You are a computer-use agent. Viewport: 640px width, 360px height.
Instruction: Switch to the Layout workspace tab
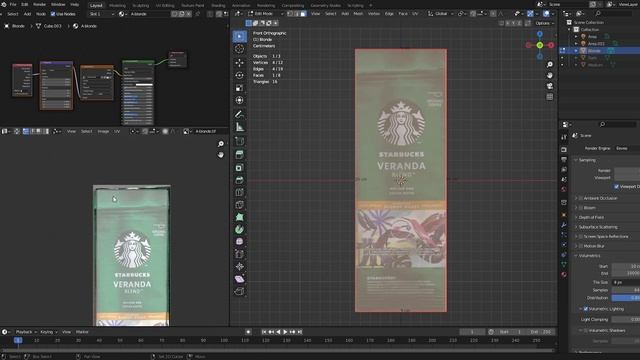(96, 6)
